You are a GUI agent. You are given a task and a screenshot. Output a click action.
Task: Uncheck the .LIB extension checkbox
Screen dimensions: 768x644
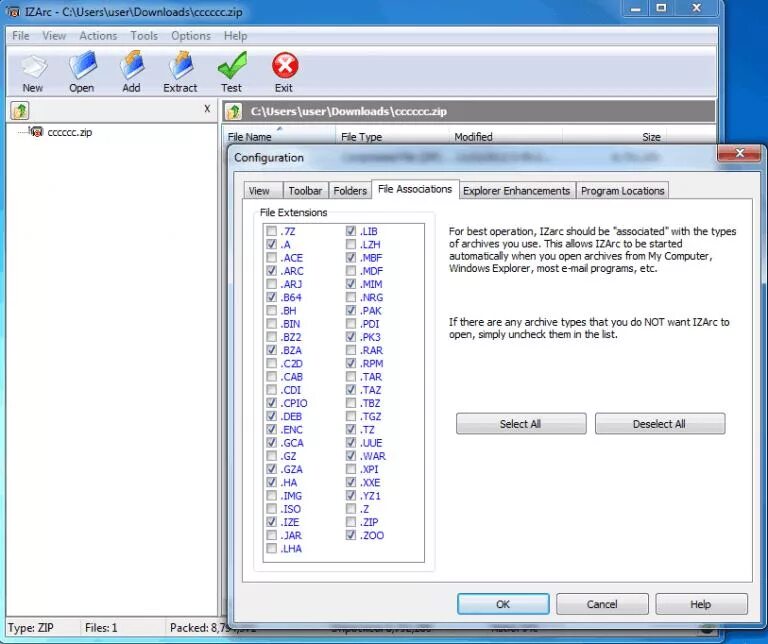(351, 231)
